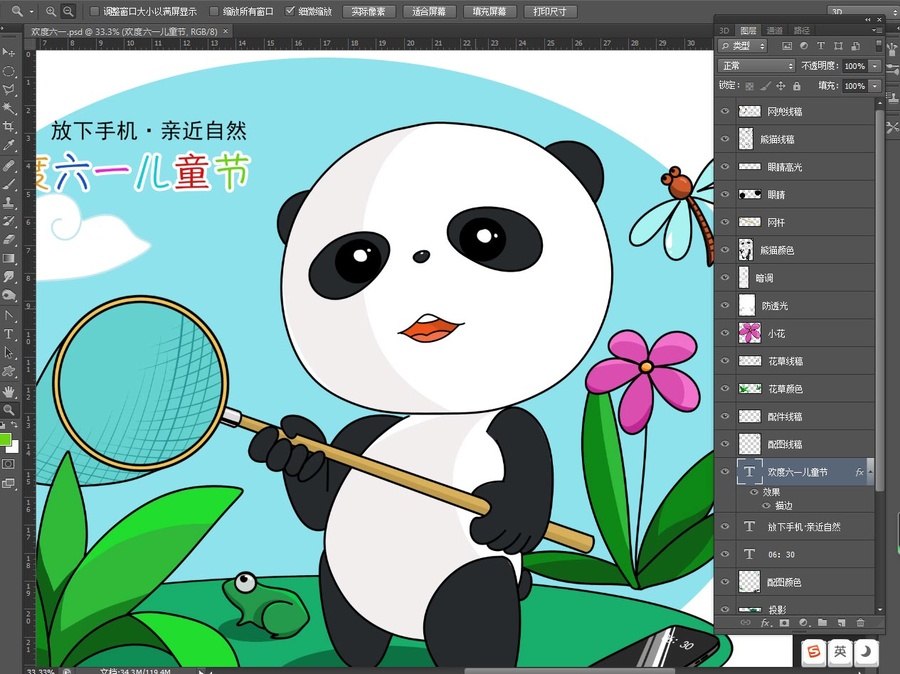Select the Polygonal Lasso tool

(9, 90)
